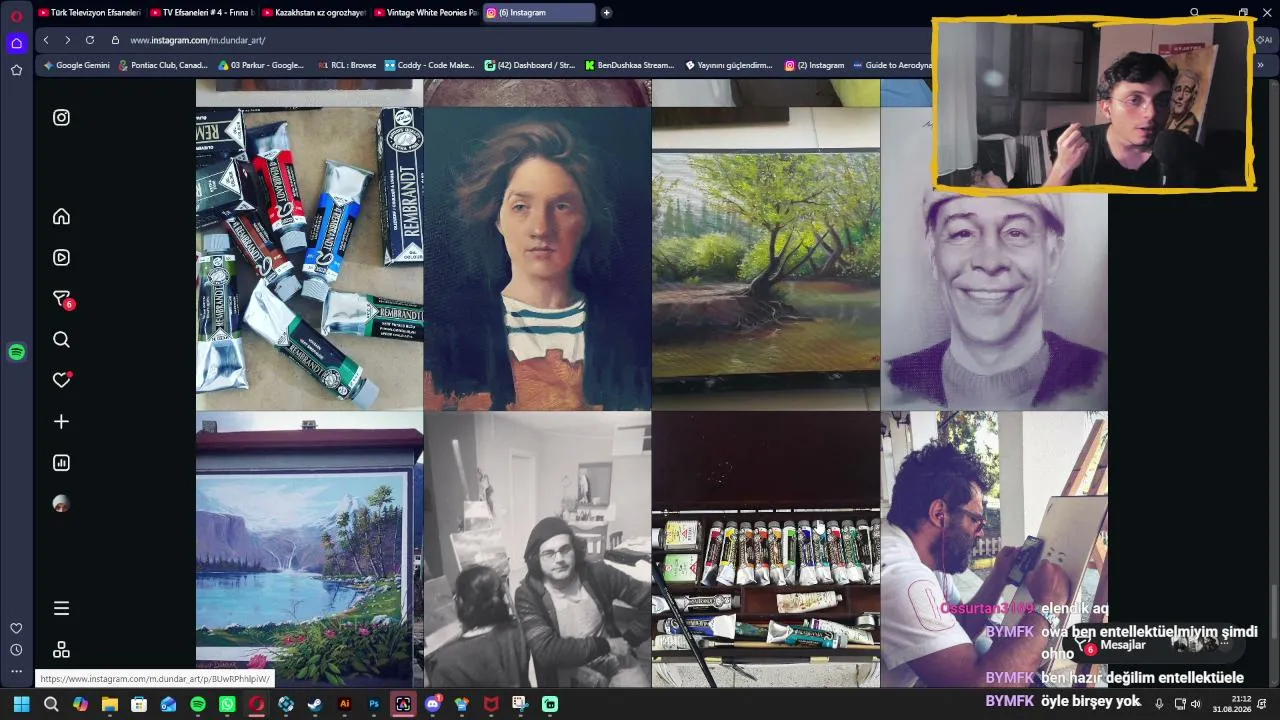
Task: Create new post with plus icon
Action: [61, 422]
